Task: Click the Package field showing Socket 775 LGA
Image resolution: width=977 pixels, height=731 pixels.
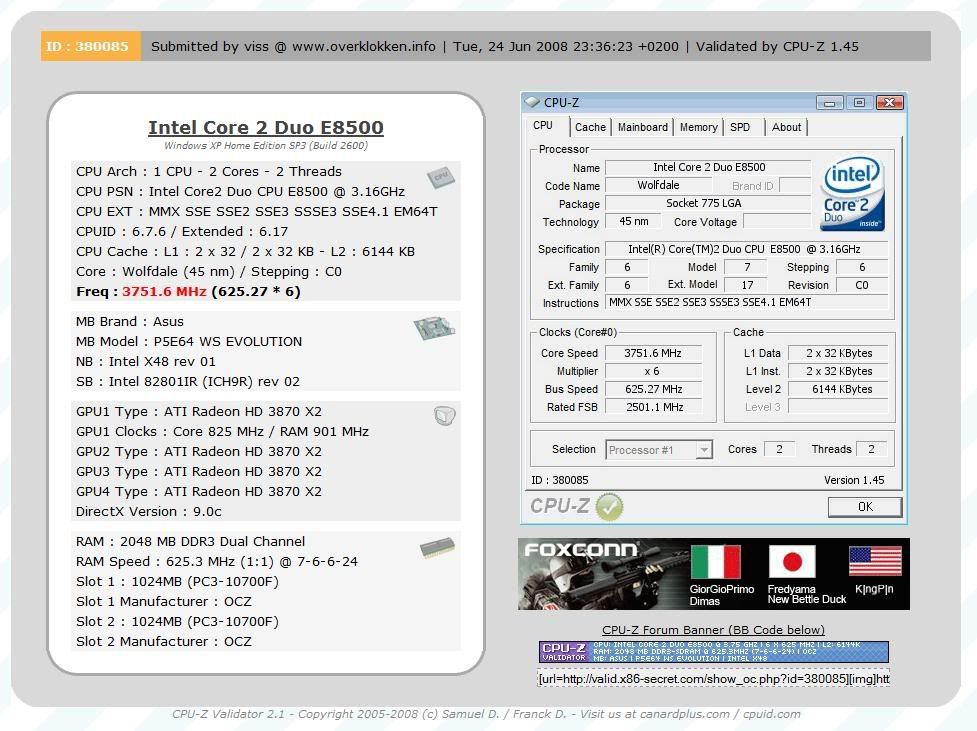Action: click(708, 203)
